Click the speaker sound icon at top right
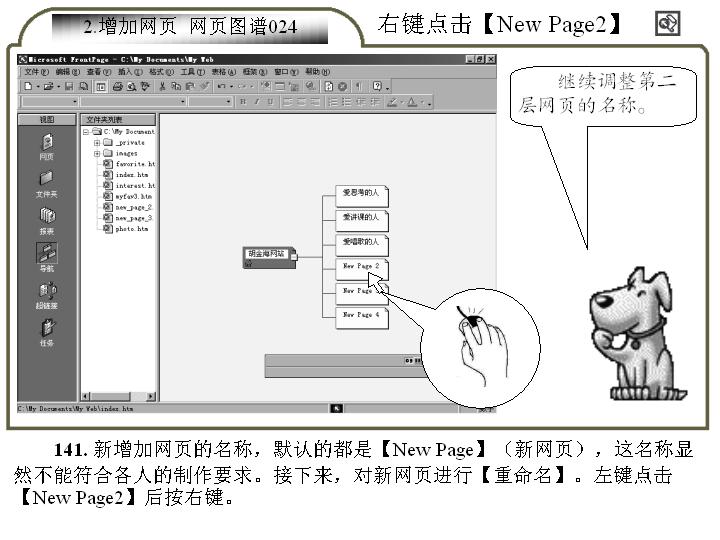The image size is (720, 540). (x=667, y=23)
